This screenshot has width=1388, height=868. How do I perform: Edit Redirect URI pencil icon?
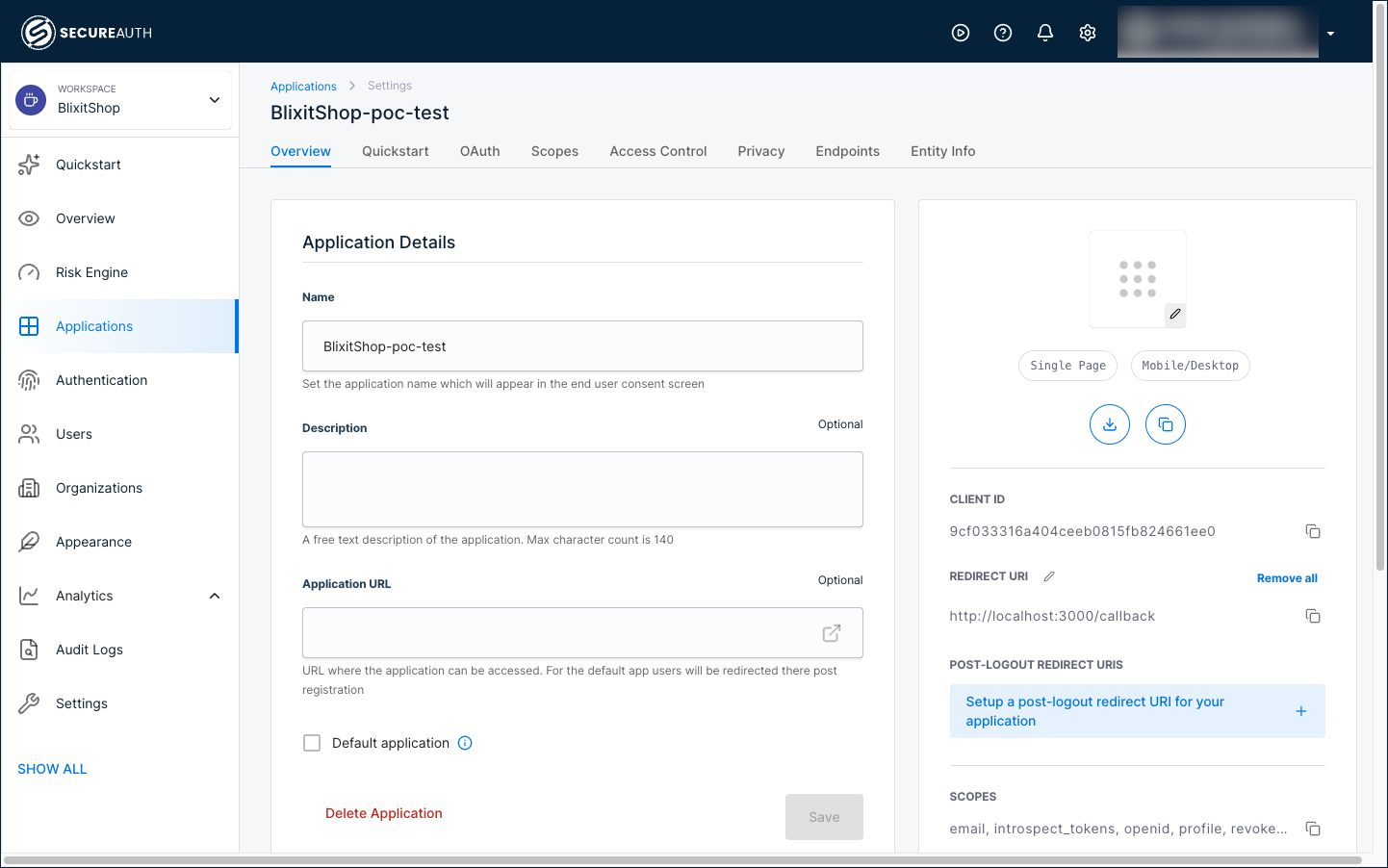click(1049, 576)
